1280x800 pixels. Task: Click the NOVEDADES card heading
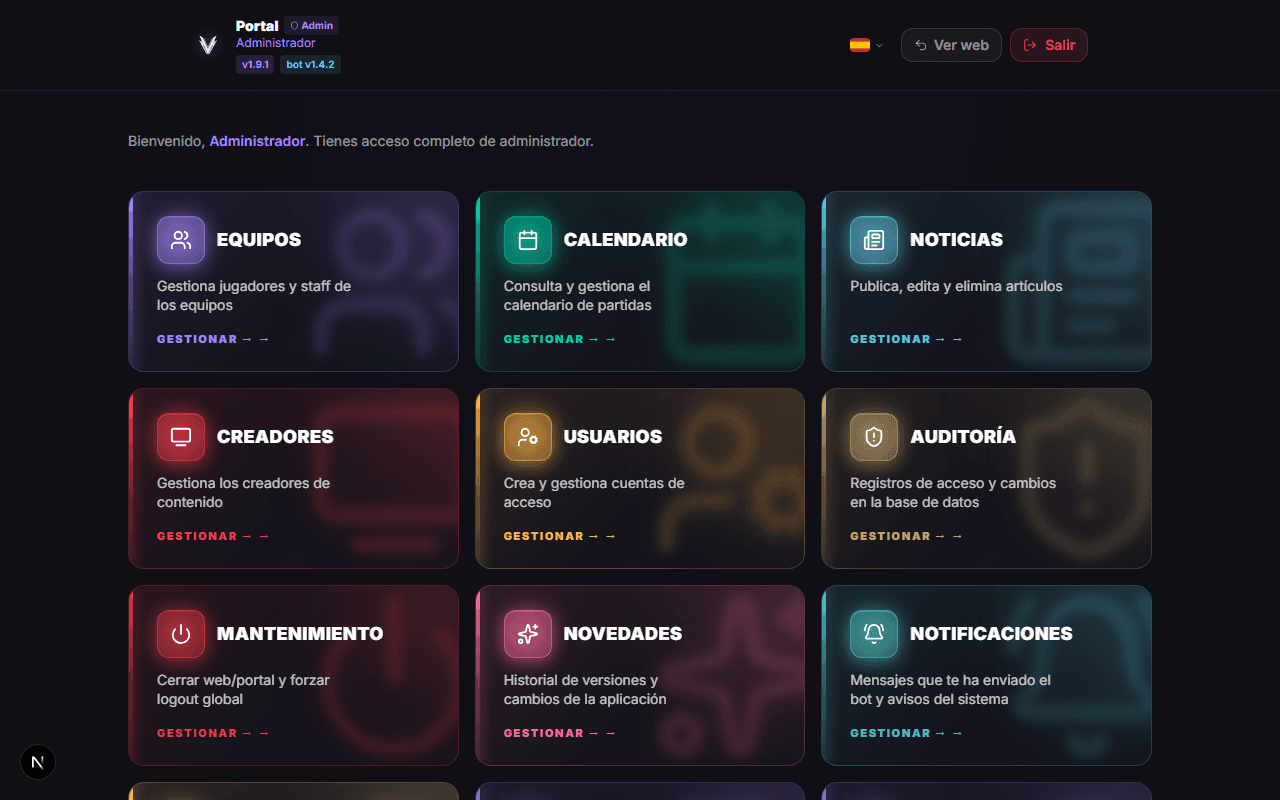623,634
